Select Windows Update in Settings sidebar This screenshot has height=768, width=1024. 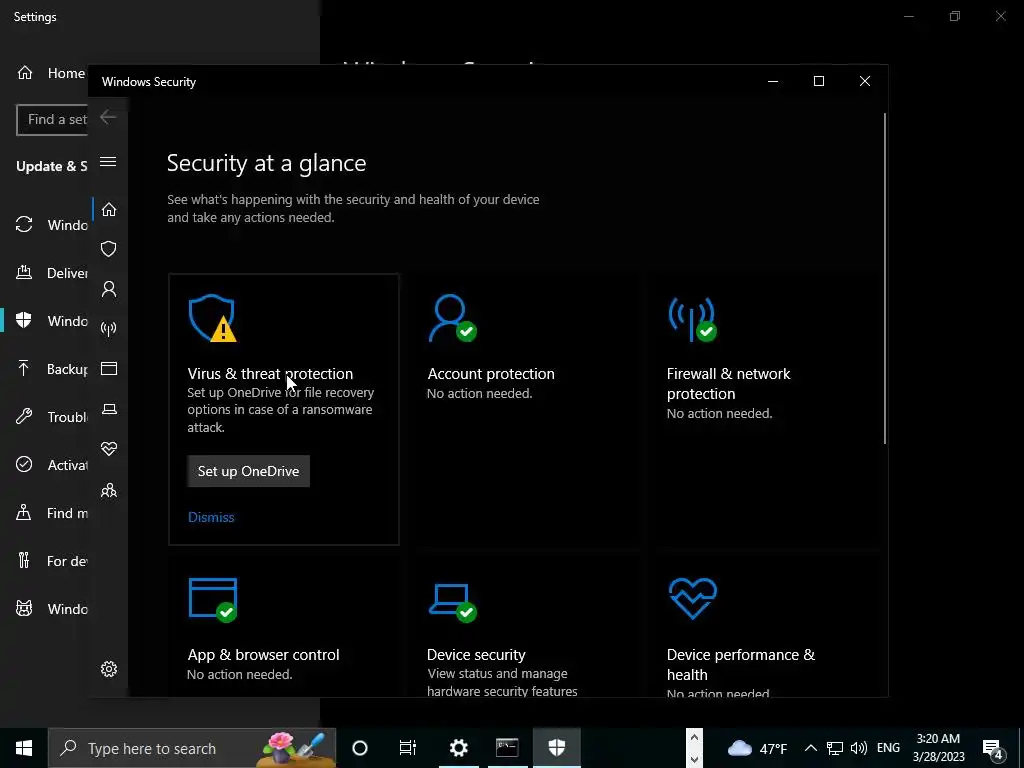51,225
